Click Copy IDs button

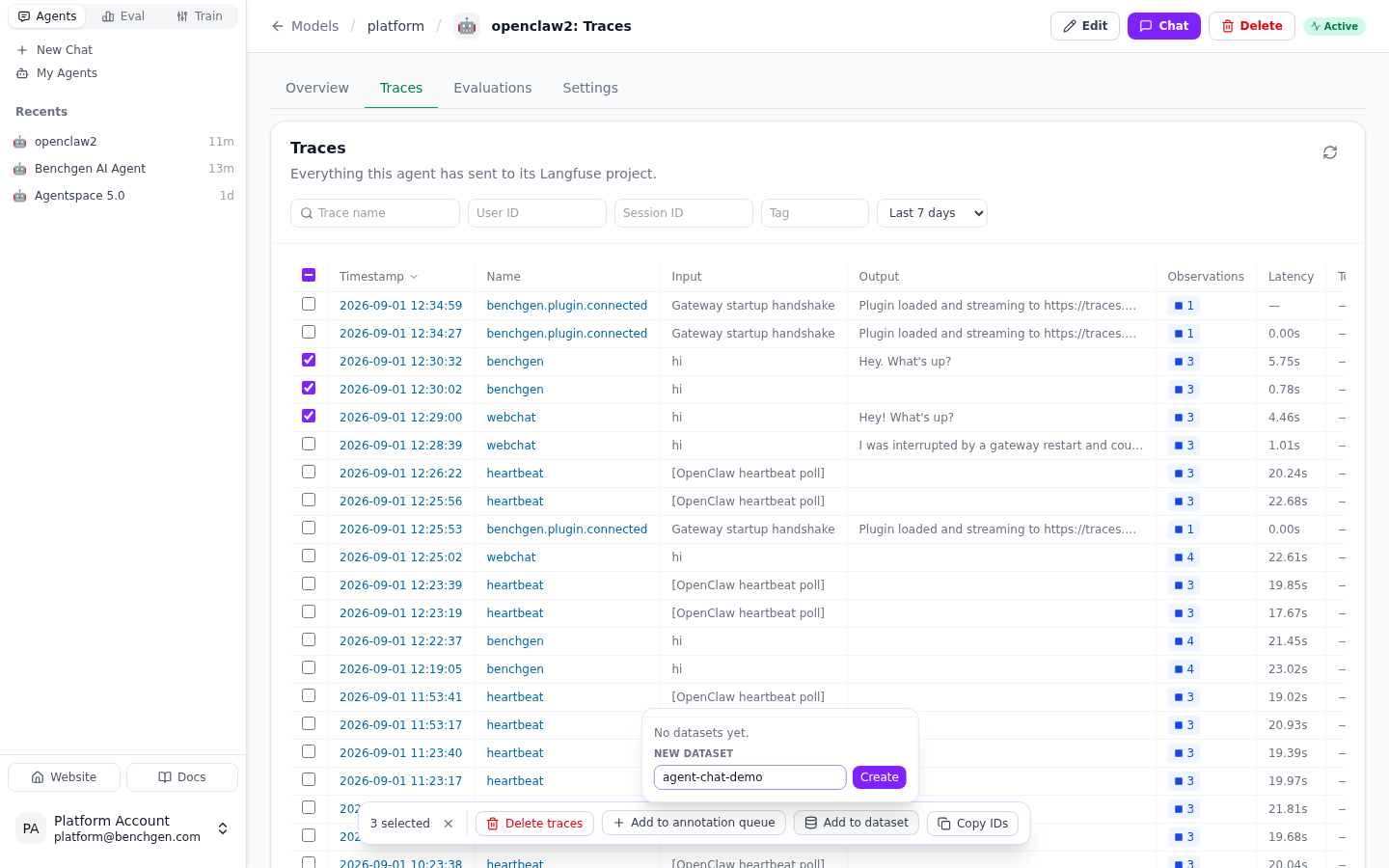972,824
